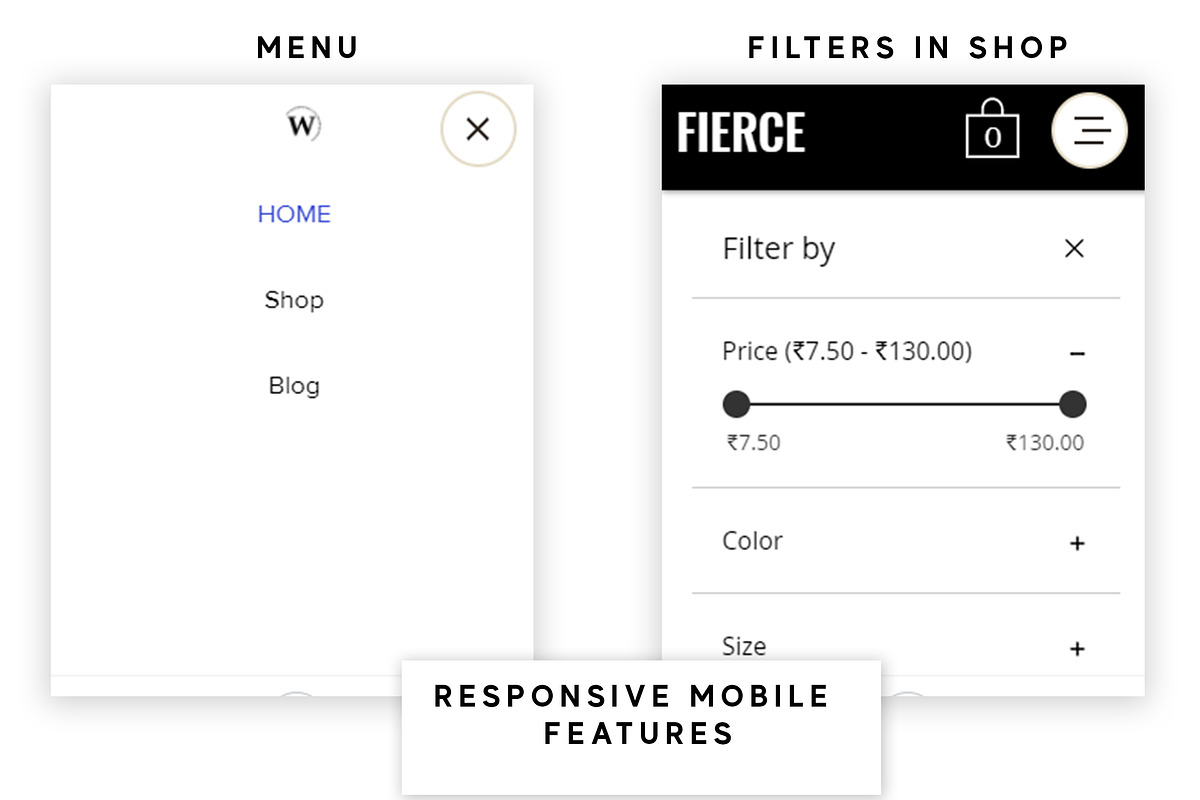
Task: Expand the Size filter section
Action: click(1077, 648)
